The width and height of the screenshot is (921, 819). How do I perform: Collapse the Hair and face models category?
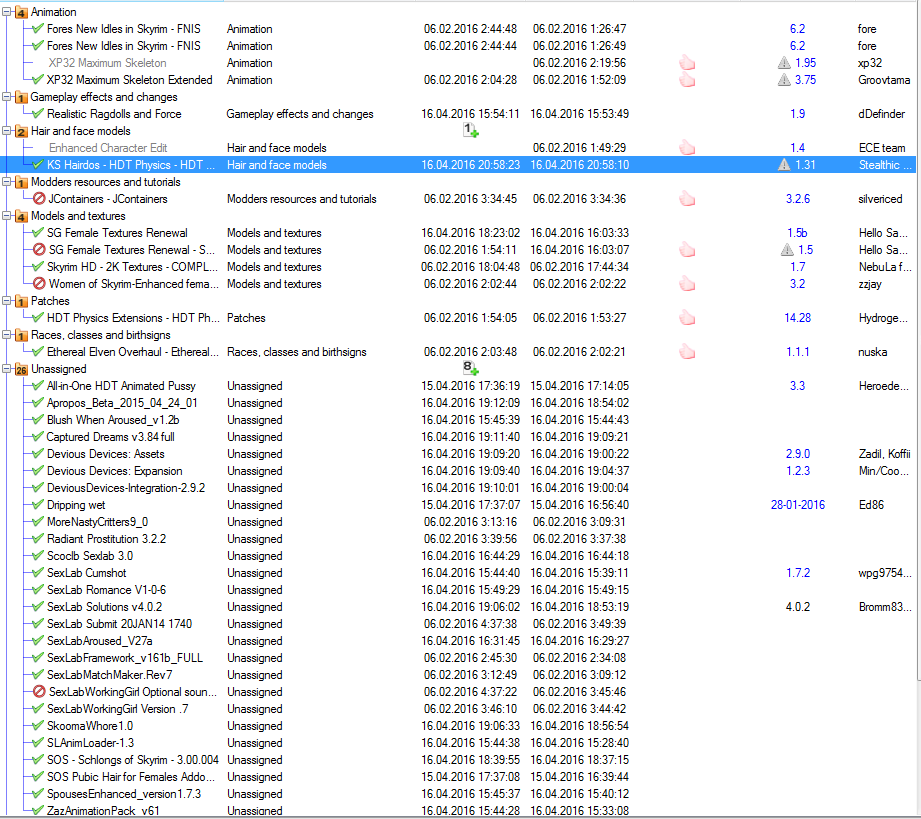tap(6, 131)
